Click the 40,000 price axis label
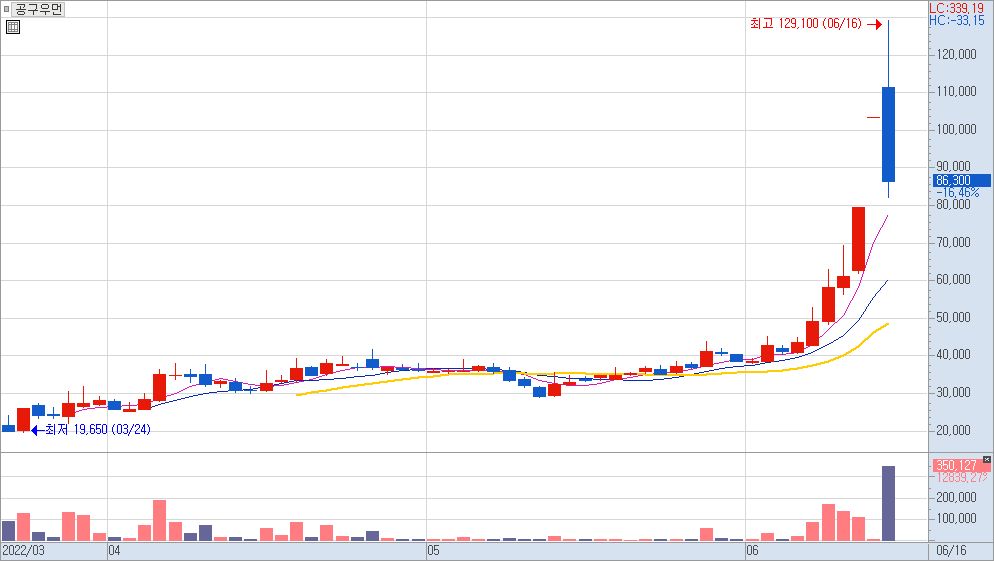This screenshot has height=561, width=994. coord(953,354)
